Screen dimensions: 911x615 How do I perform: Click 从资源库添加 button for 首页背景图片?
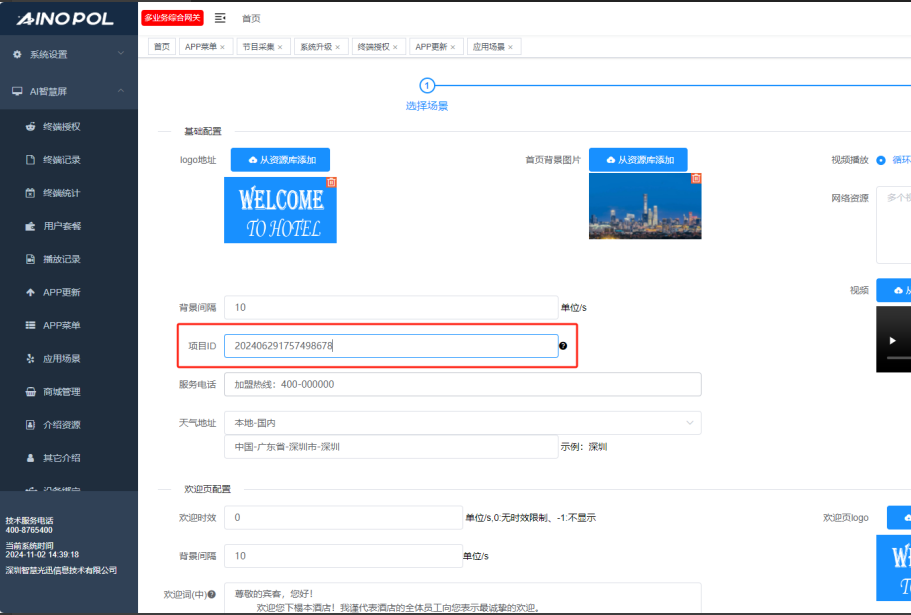click(x=638, y=160)
